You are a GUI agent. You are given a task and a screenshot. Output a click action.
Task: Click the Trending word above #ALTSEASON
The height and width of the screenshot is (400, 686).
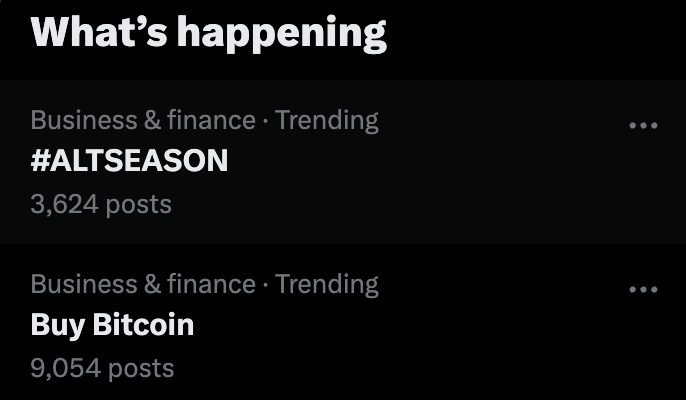click(x=327, y=121)
